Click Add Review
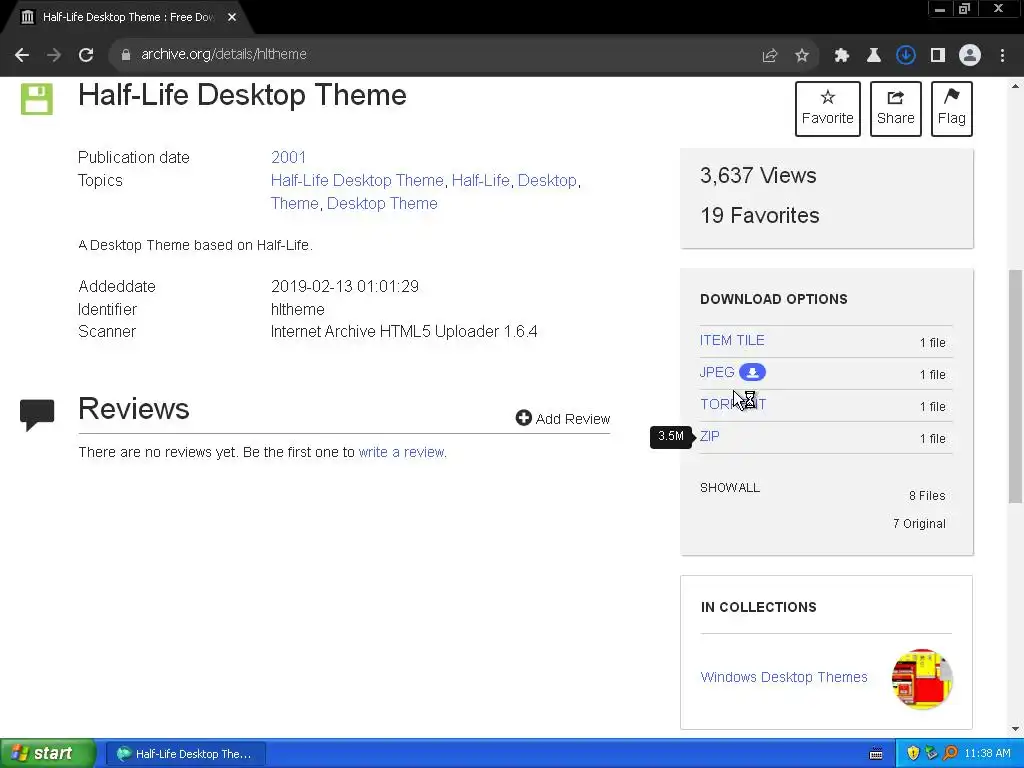The height and width of the screenshot is (768, 1024). pyautogui.click(x=563, y=419)
